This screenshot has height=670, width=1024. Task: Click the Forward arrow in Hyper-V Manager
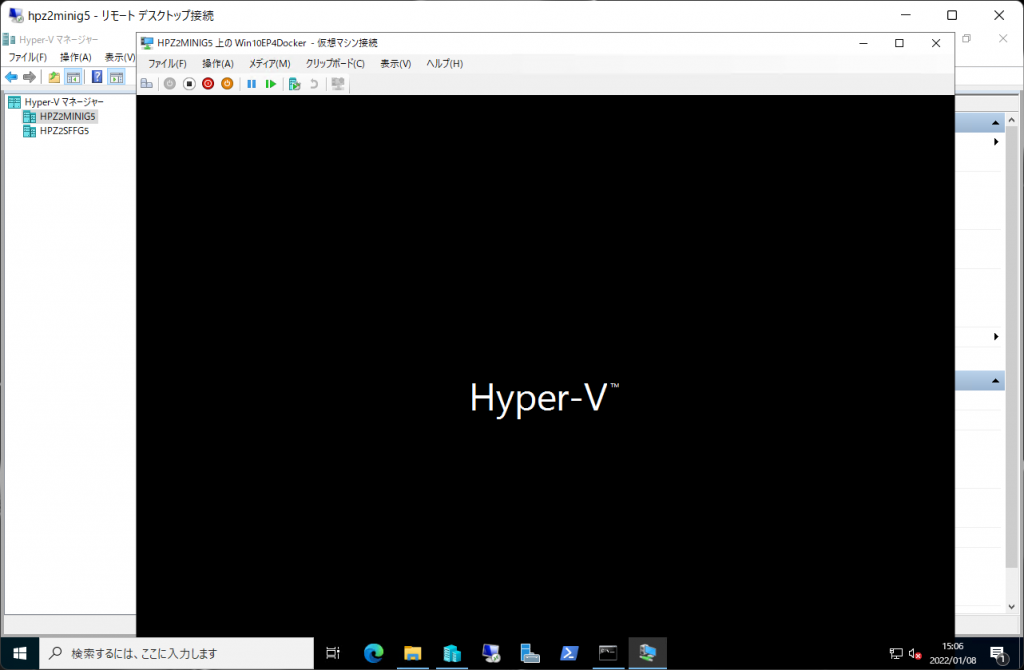click(x=29, y=77)
